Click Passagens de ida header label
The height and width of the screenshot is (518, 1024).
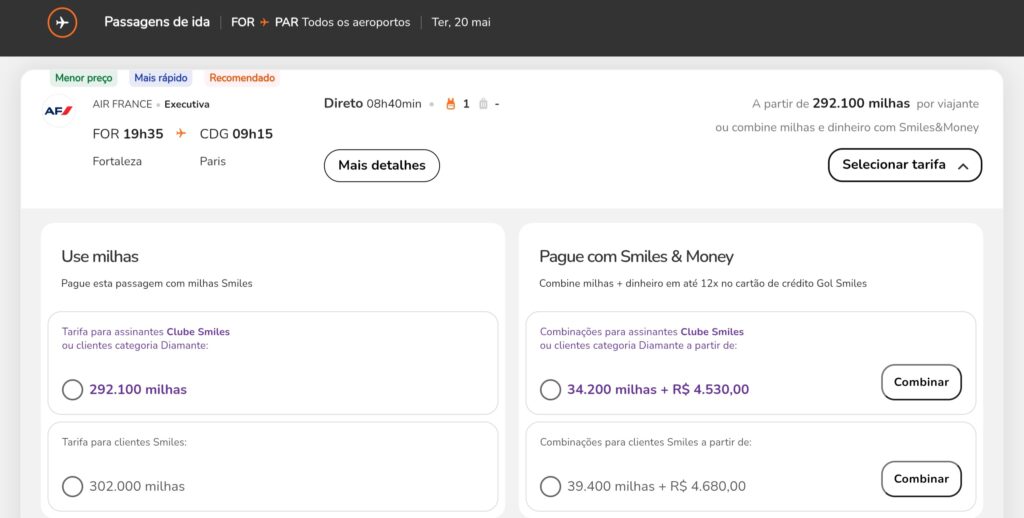(157, 22)
